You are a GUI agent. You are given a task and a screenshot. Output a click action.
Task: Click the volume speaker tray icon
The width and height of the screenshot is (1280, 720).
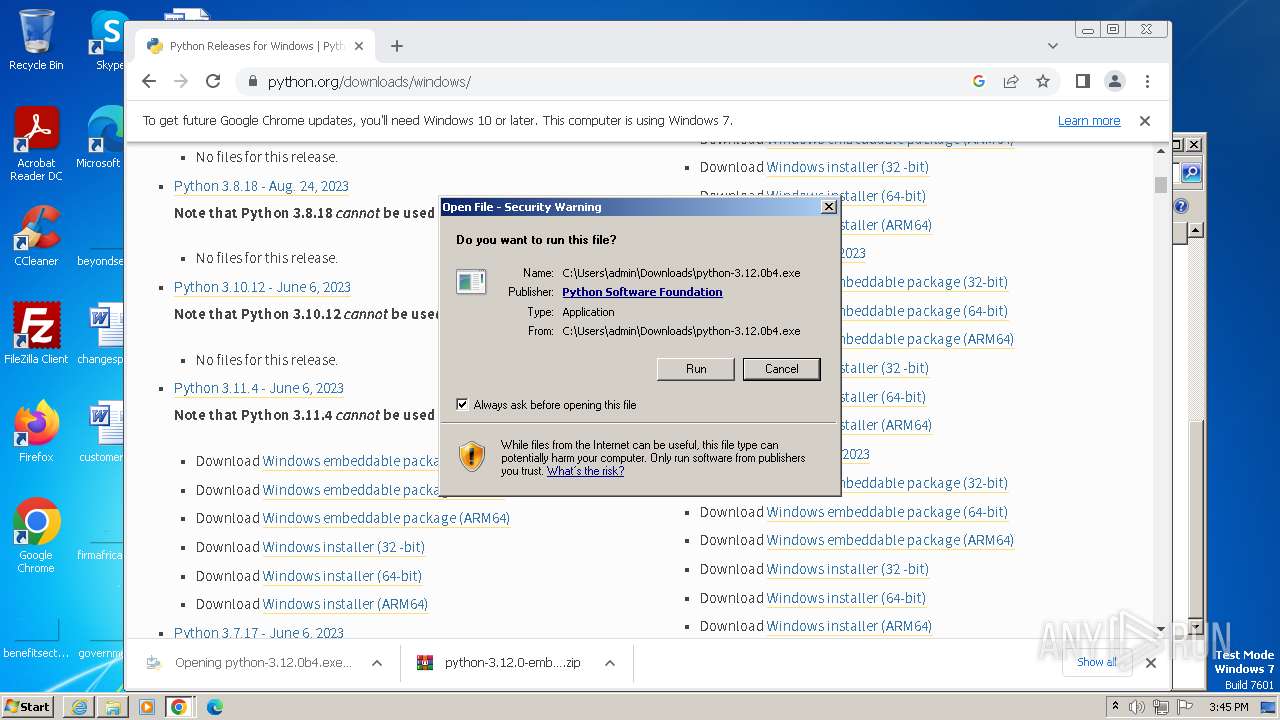(1137, 707)
